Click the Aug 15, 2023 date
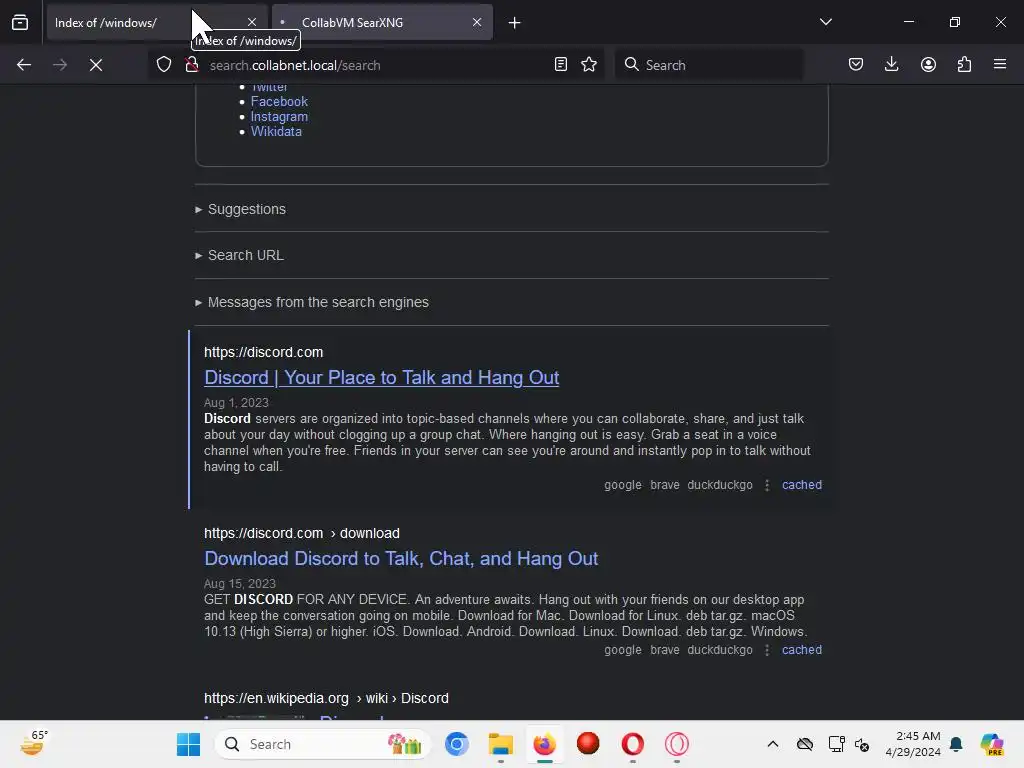The image size is (1024, 768). 240,583
